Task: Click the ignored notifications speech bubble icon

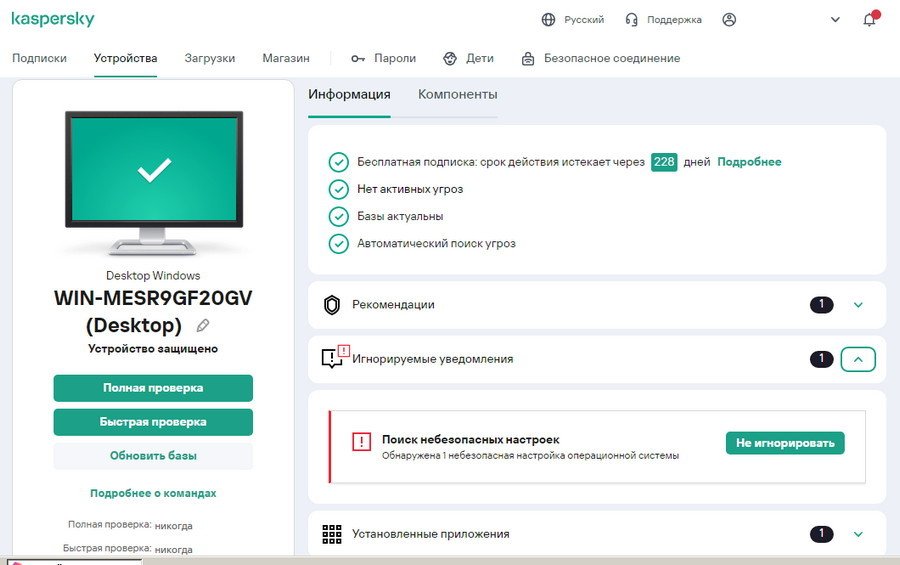Action: [335, 357]
